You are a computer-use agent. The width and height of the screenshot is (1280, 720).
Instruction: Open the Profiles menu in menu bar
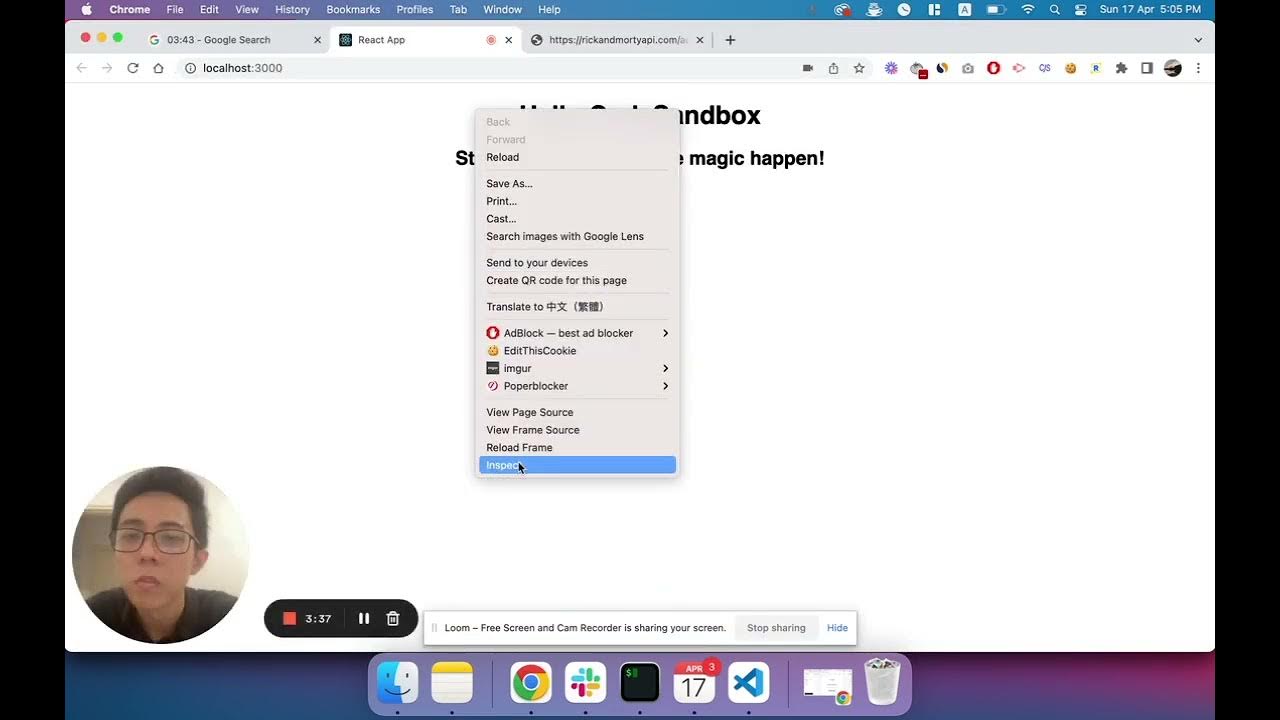[x=415, y=9]
